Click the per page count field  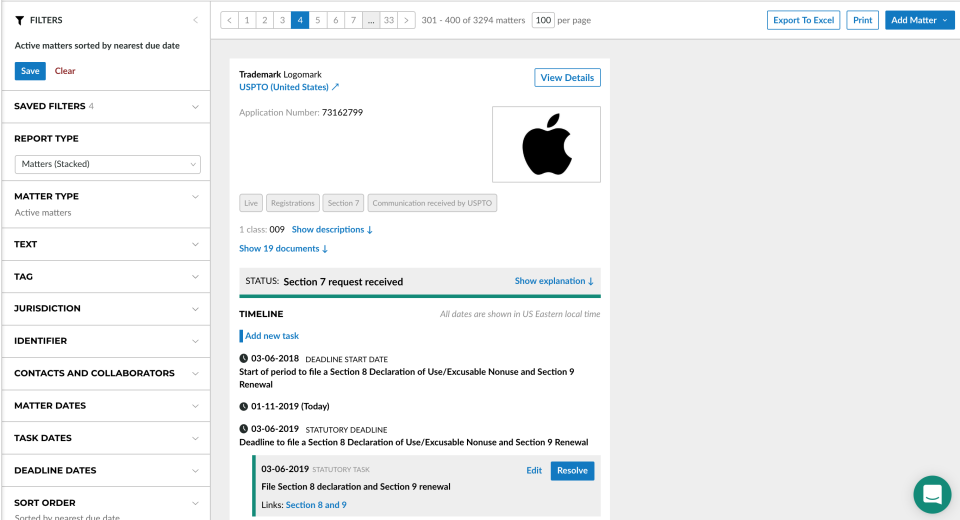tap(543, 20)
